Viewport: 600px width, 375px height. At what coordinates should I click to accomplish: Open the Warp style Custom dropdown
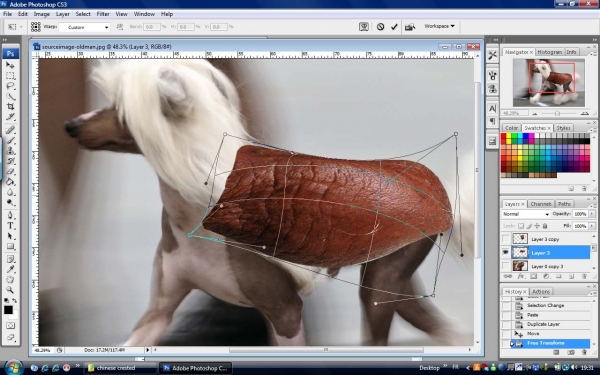point(85,27)
